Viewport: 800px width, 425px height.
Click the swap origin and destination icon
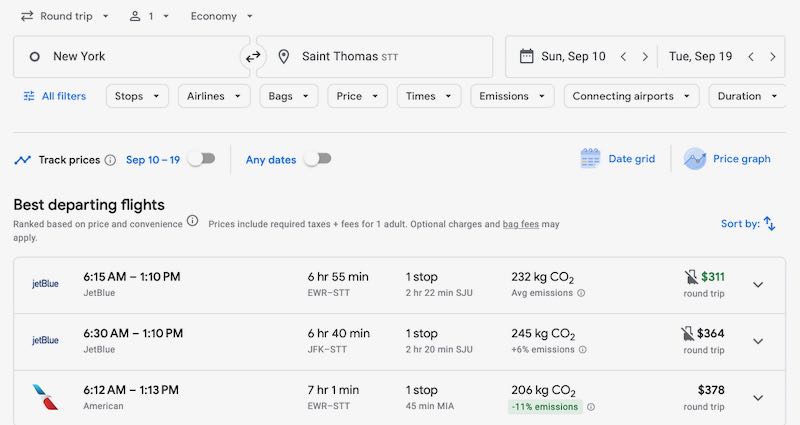(x=253, y=57)
